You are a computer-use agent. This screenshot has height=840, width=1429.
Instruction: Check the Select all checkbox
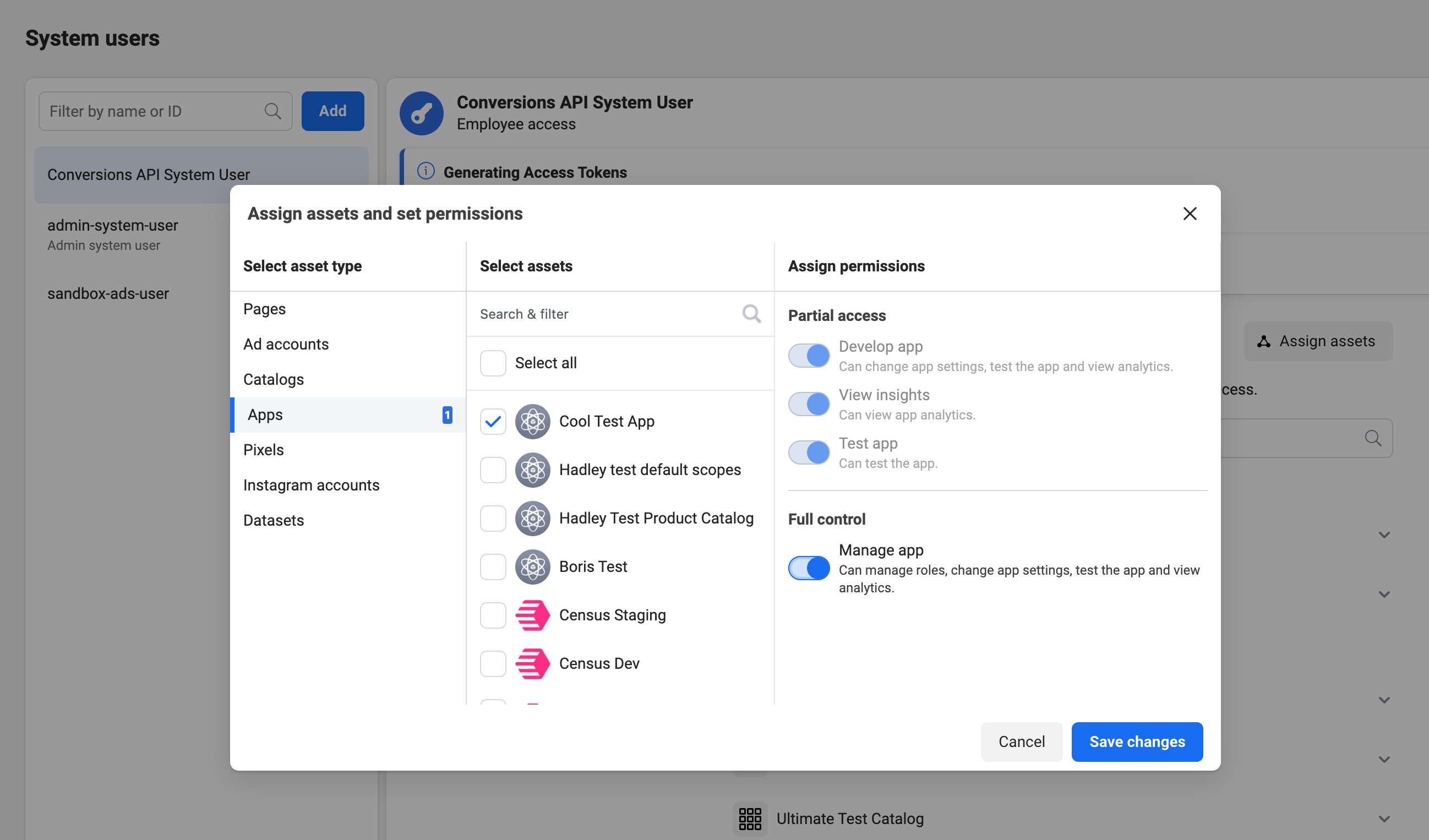492,363
